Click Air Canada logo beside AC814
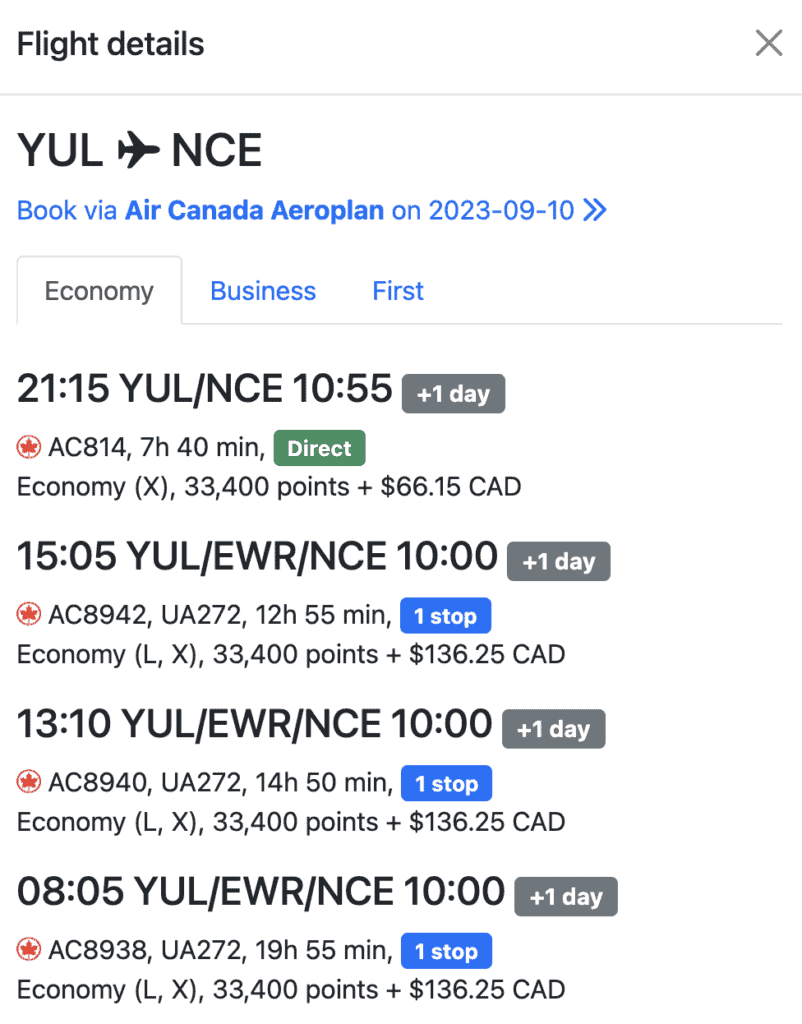This screenshot has width=802, height=1024. click(29, 449)
